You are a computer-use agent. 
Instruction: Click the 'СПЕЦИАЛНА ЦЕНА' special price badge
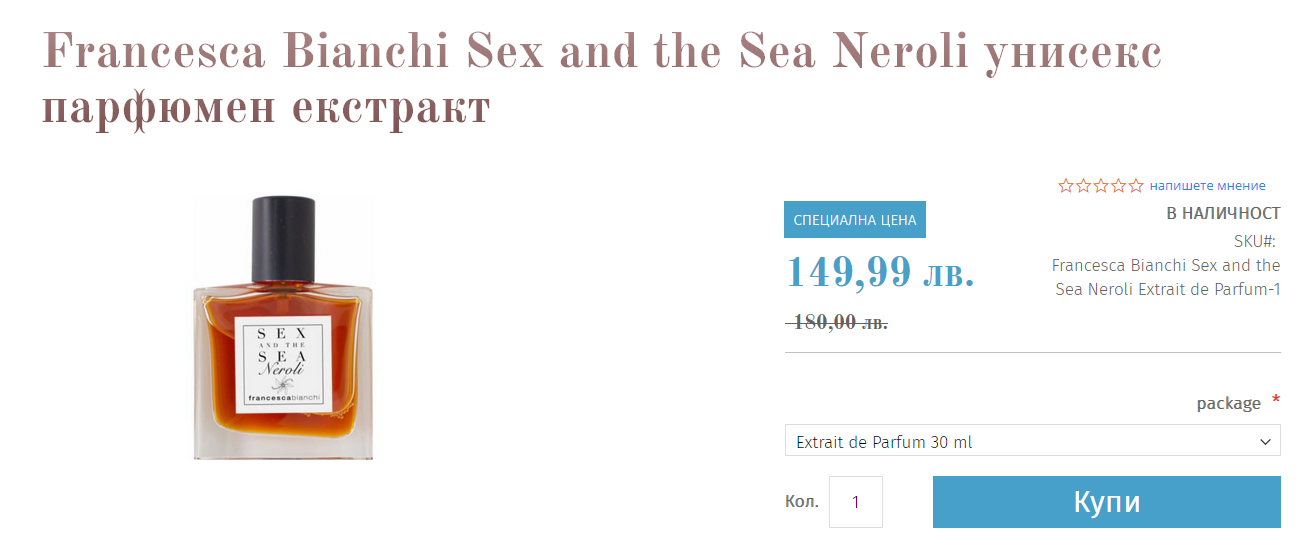pyautogui.click(x=854, y=220)
